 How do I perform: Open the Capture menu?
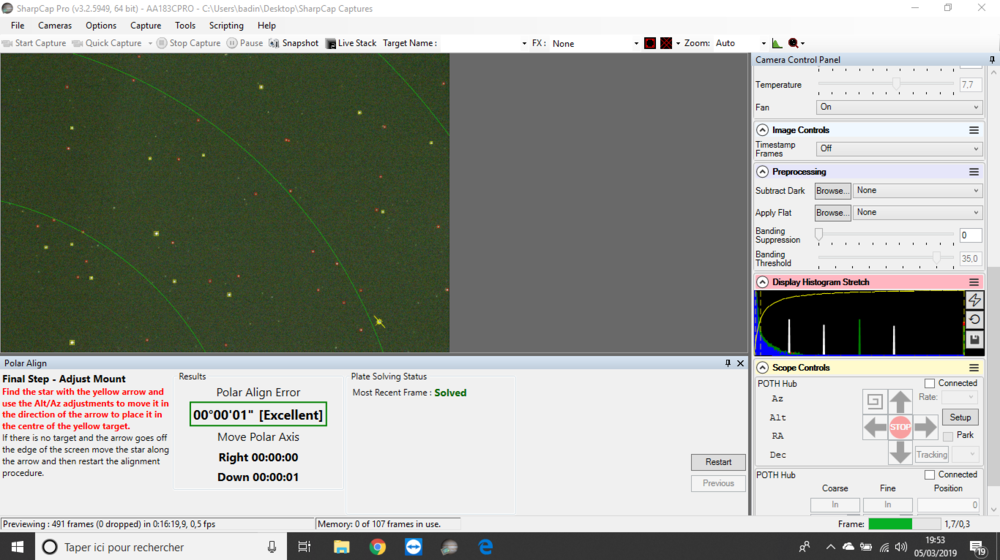point(145,26)
